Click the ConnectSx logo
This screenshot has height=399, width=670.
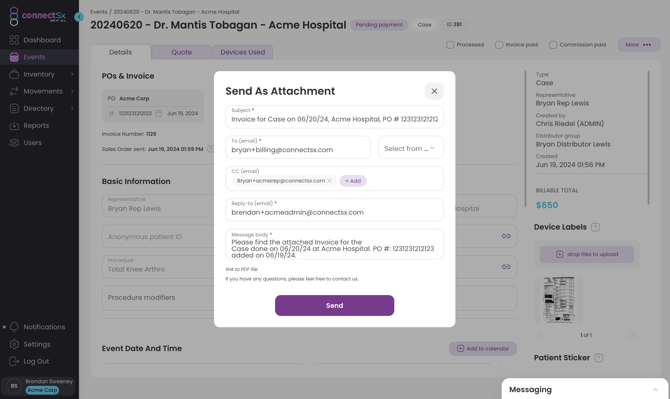pos(37,16)
